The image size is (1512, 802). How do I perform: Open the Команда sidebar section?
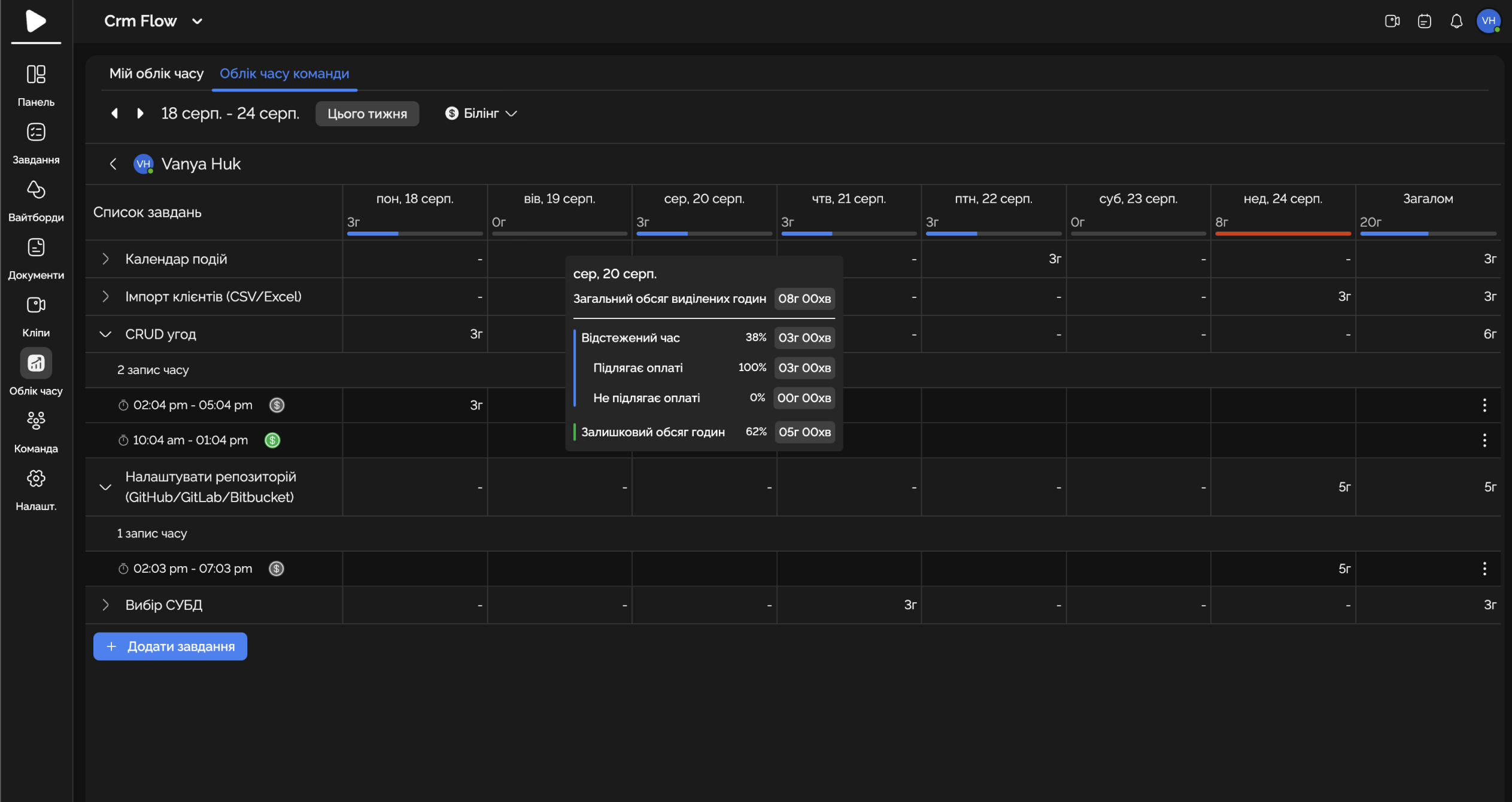click(36, 421)
